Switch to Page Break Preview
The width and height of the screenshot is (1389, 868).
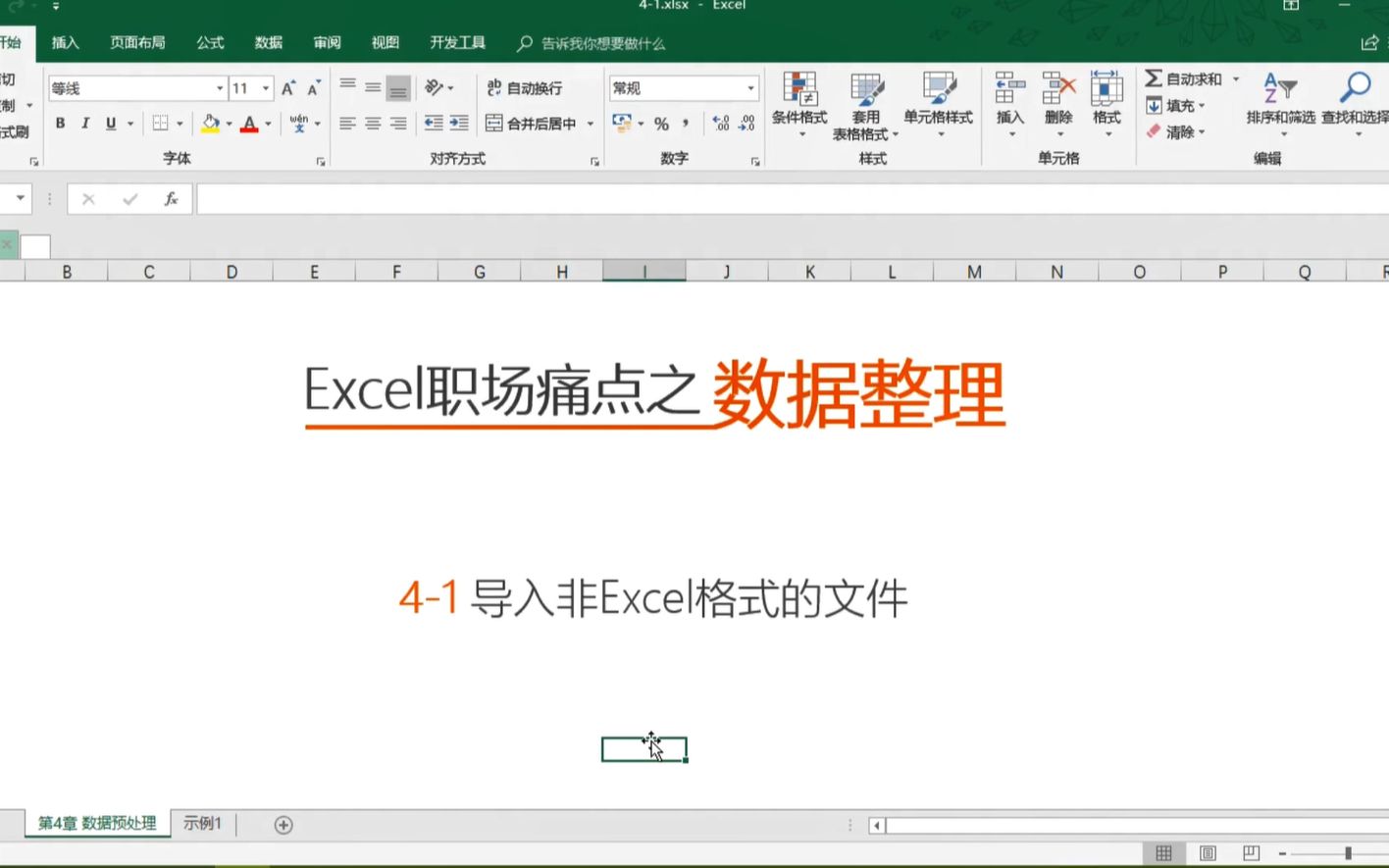click(x=1251, y=853)
